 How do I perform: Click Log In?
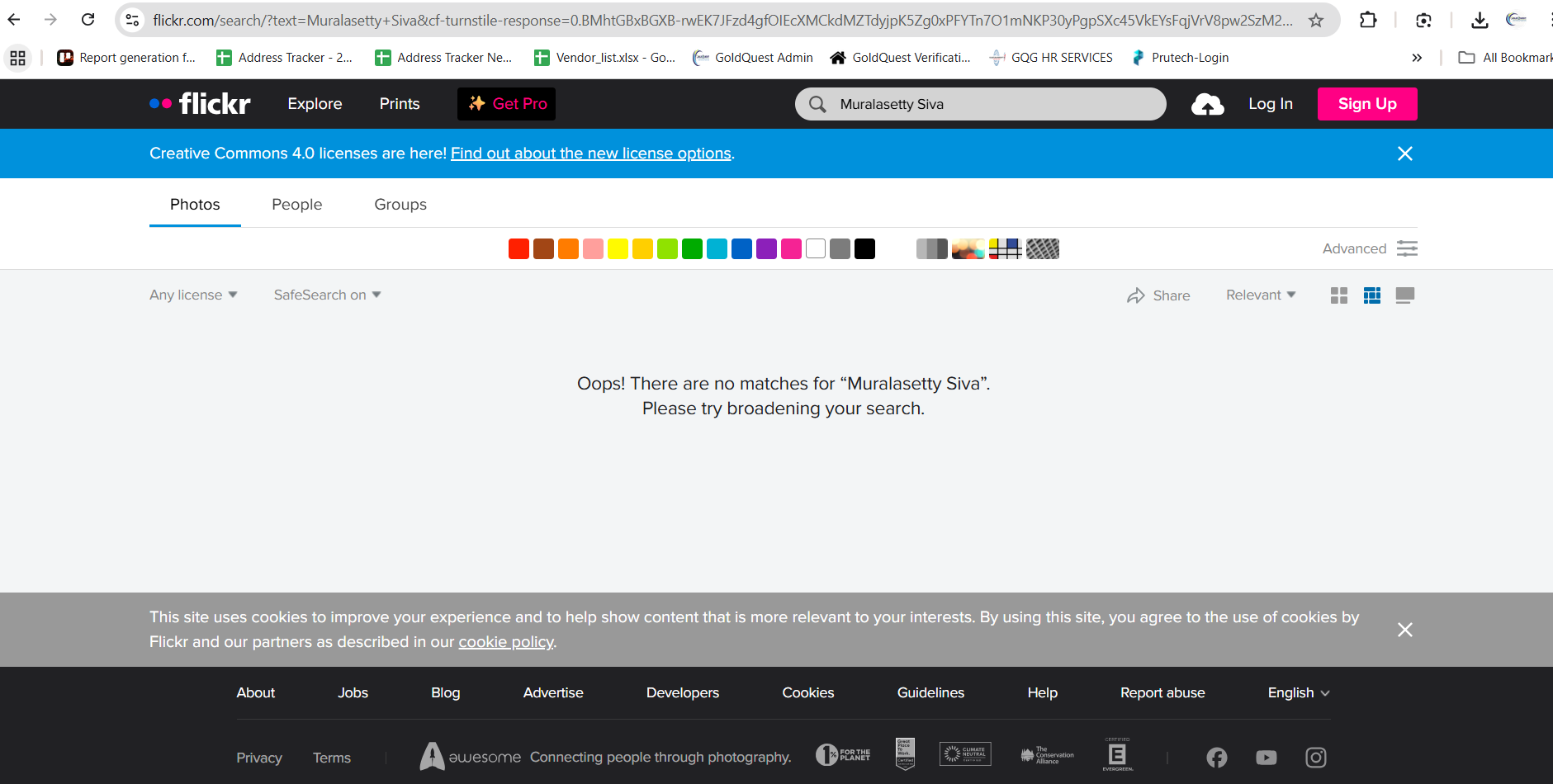(x=1271, y=104)
